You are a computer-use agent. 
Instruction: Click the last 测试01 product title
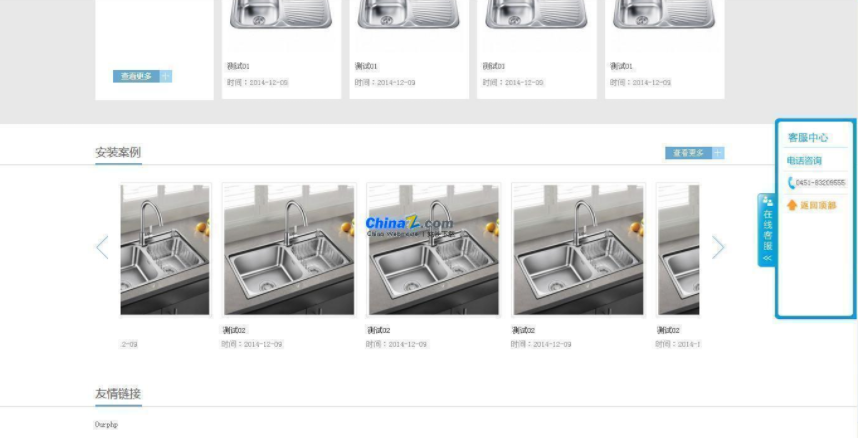point(622,66)
